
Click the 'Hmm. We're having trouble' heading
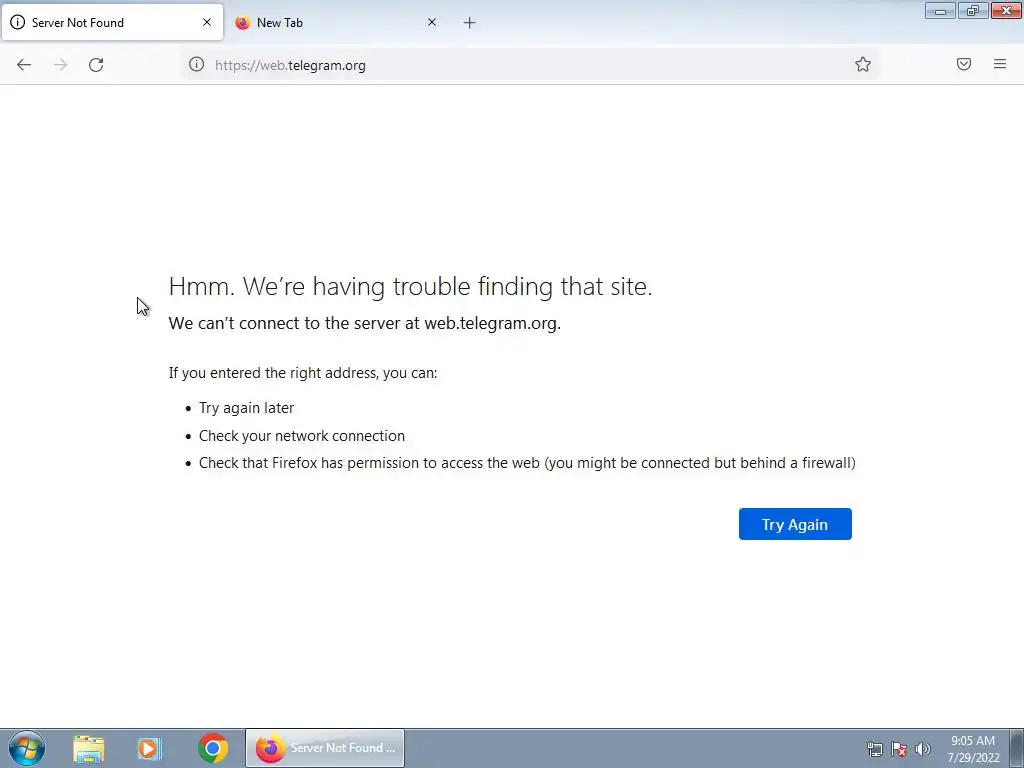410,286
